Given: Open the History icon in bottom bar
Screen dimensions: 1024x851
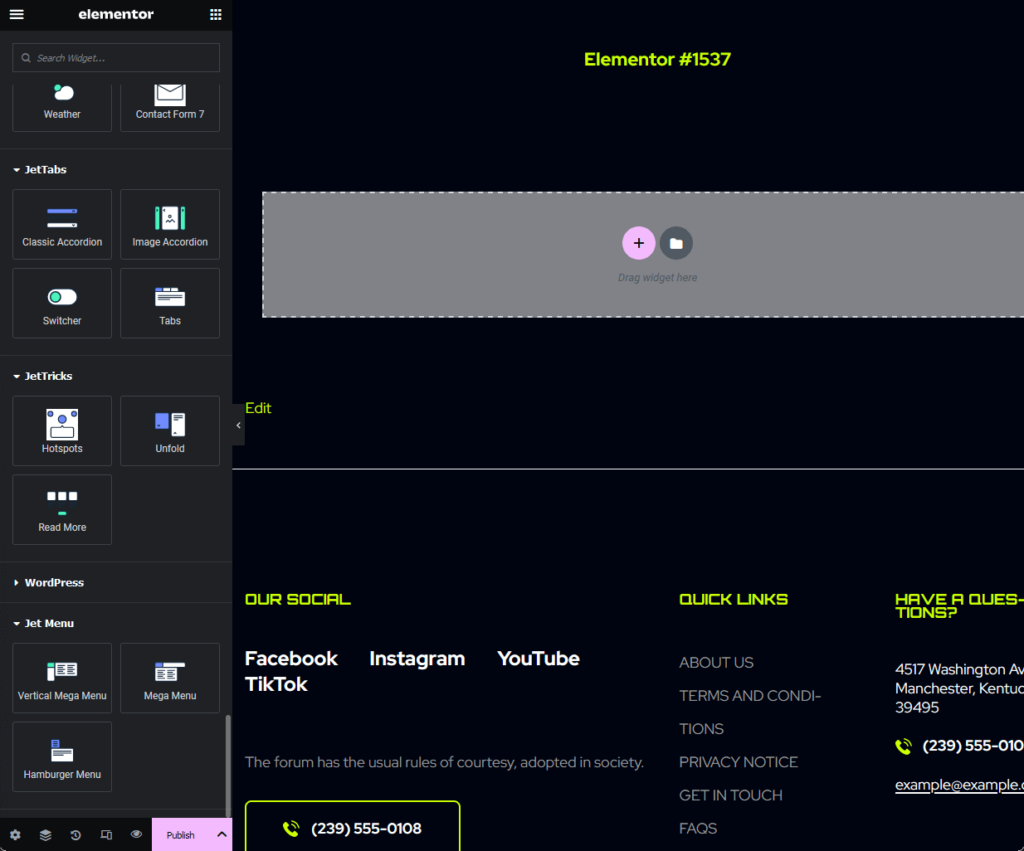Looking at the screenshot, I should pyautogui.click(x=76, y=835).
